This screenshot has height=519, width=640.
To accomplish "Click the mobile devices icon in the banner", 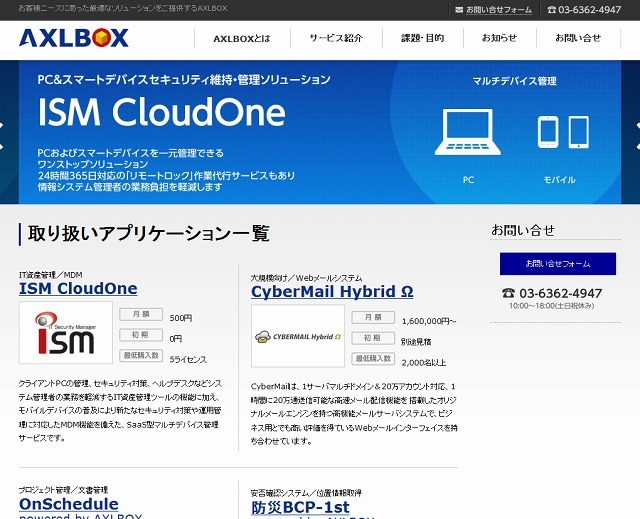I will pos(563,132).
